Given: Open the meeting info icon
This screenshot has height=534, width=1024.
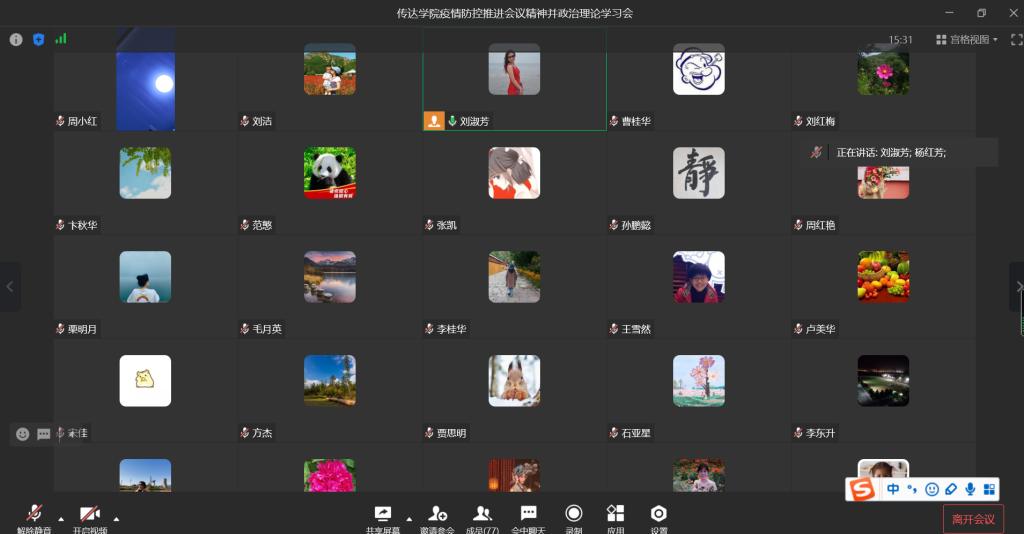Looking at the screenshot, I should 16,40.
